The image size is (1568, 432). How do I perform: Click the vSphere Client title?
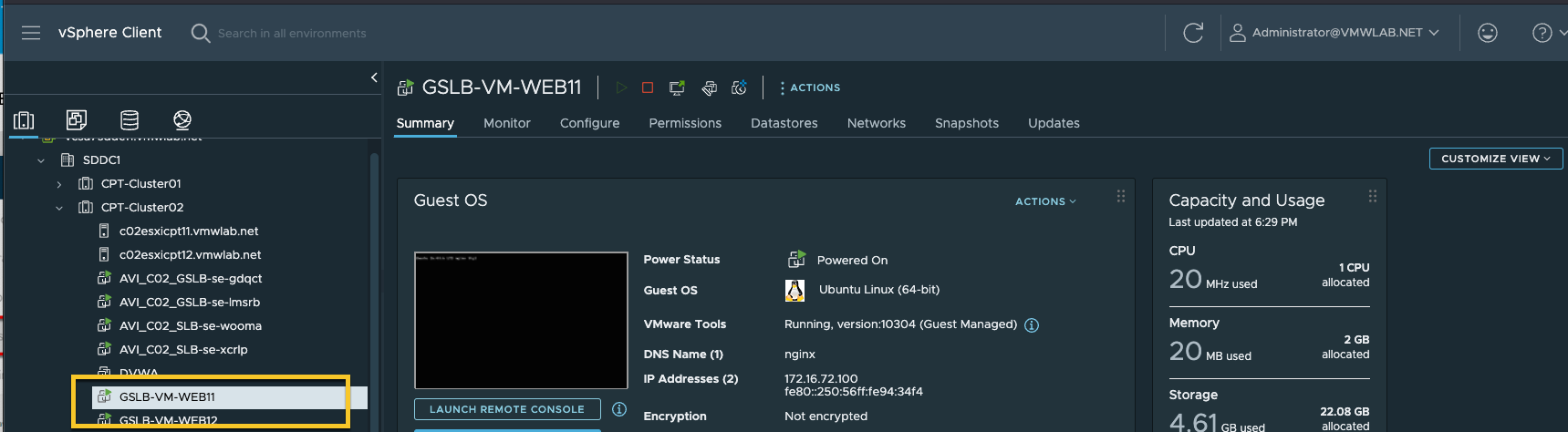(x=109, y=33)
